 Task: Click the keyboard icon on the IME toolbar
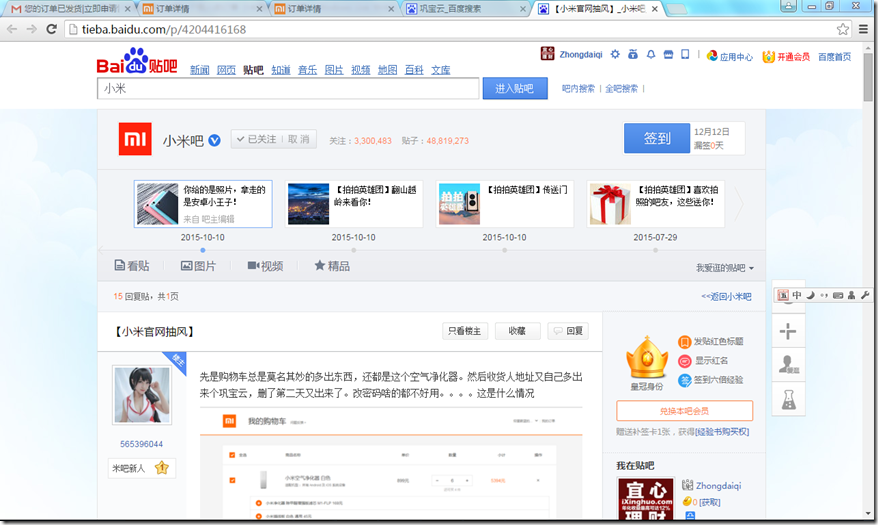click(x=838, y=295)
